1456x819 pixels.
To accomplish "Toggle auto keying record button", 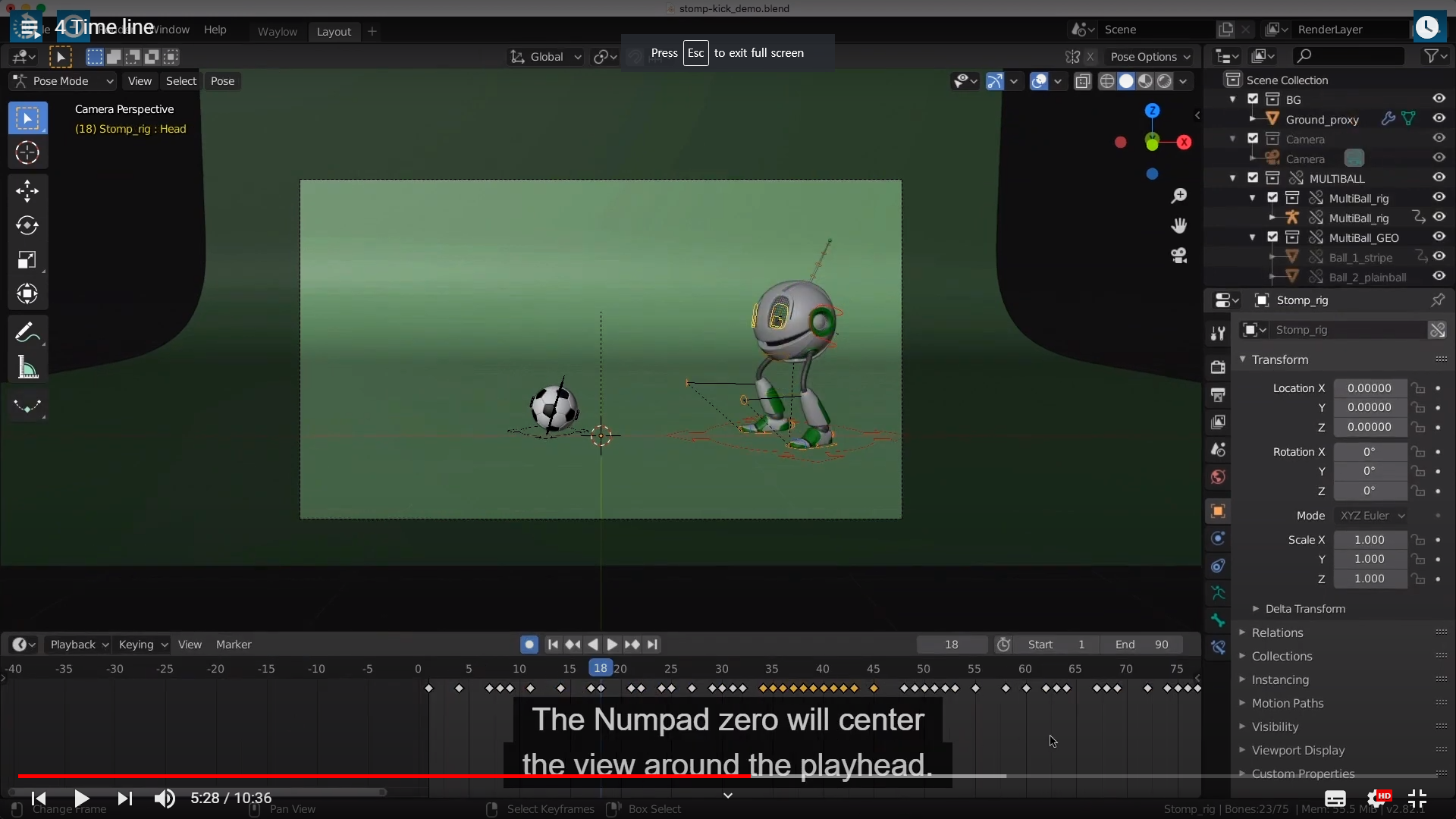I will (x=529, y=645).
